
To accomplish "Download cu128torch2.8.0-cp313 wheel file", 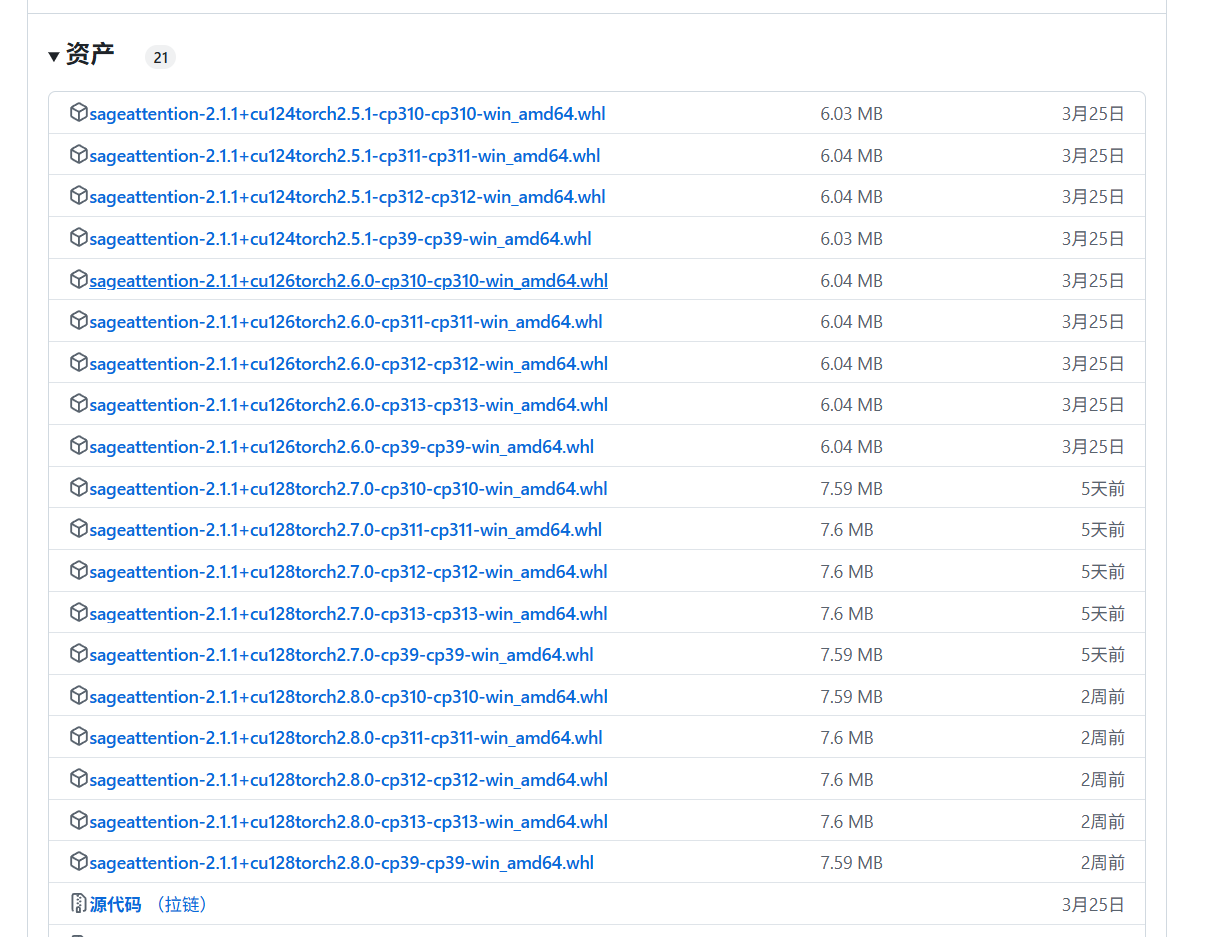I will 348,822.
